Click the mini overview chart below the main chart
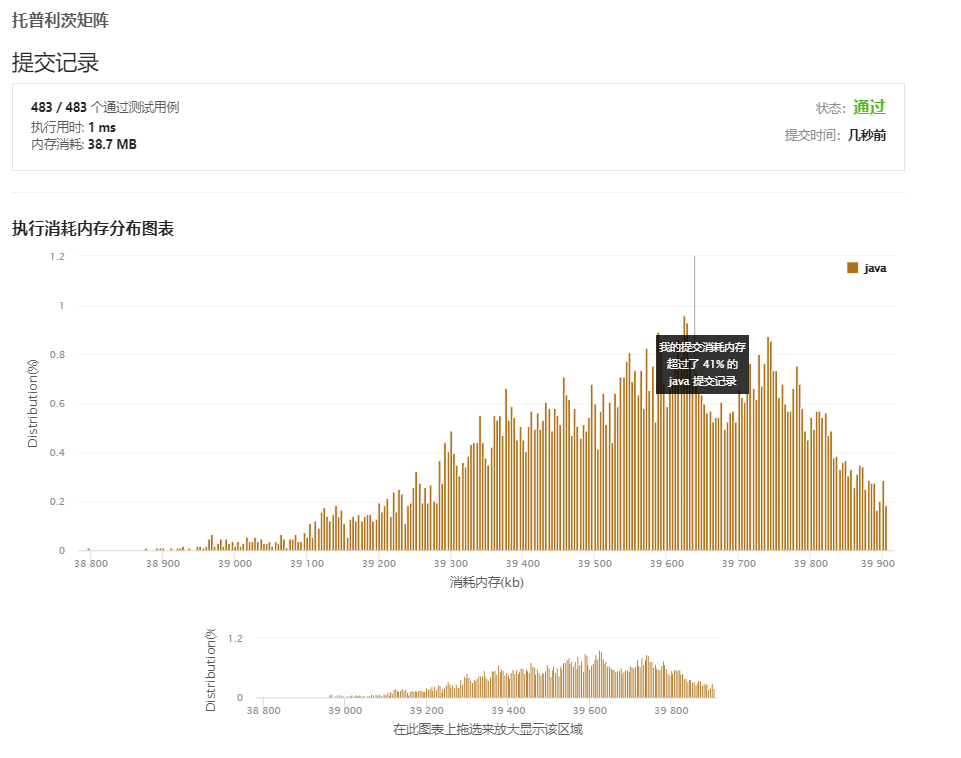Viewport: 961px width, 758px height. 487,668
